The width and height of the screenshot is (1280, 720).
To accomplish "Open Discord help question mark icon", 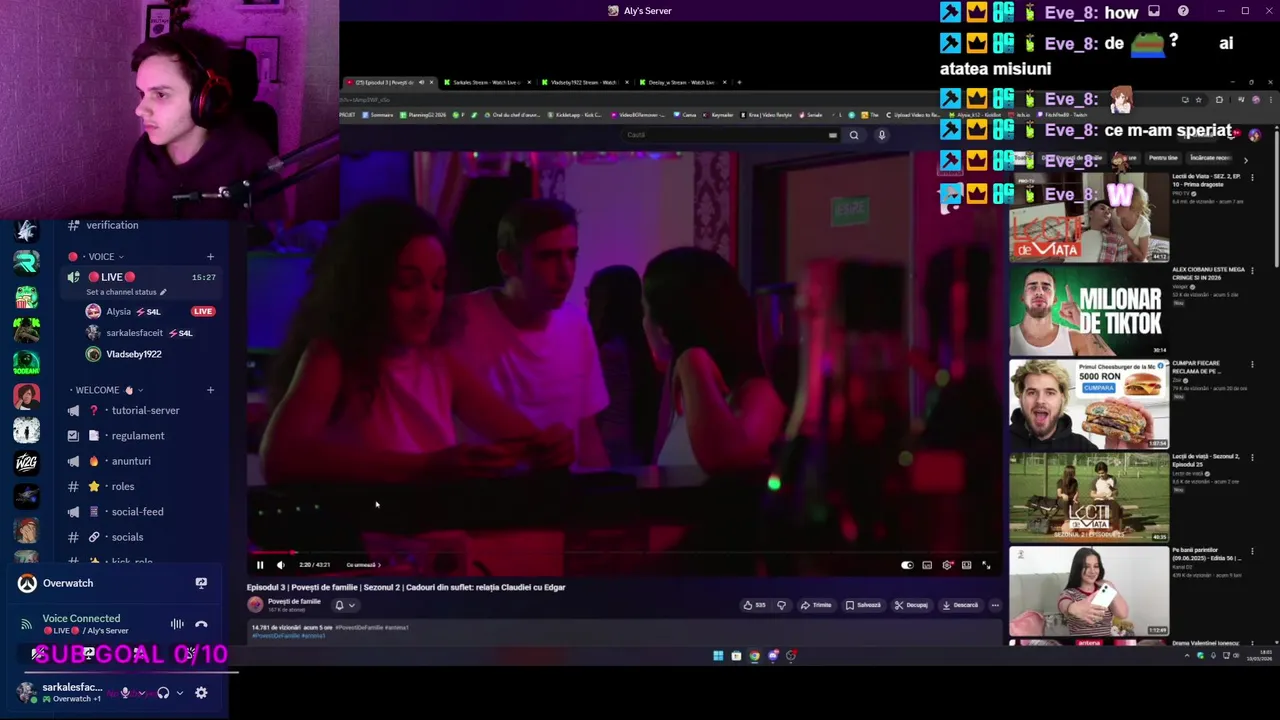I will pyautogui.click(x=1183, y=11).
